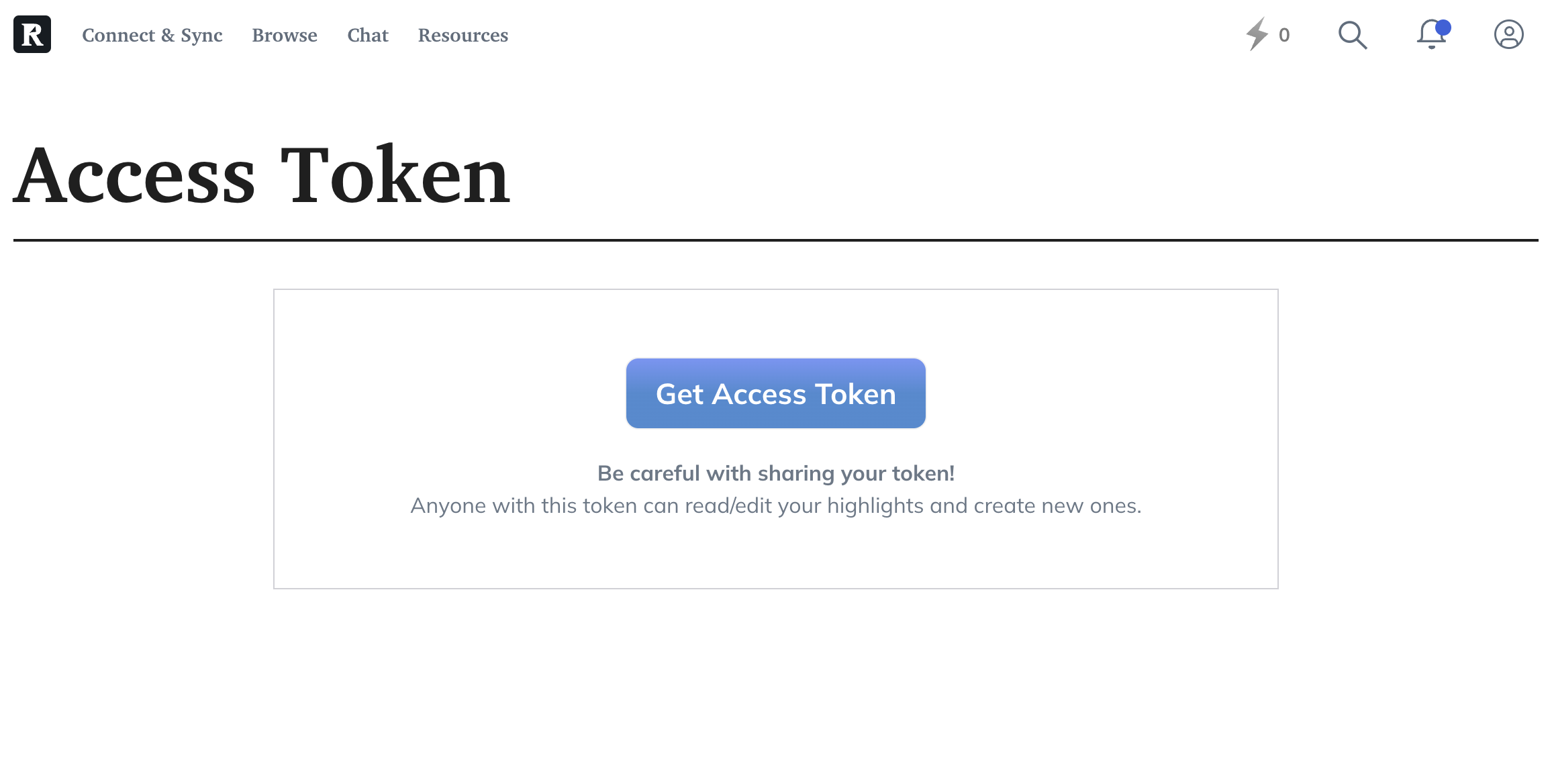Open the user profile icon

click(1508, 34)
